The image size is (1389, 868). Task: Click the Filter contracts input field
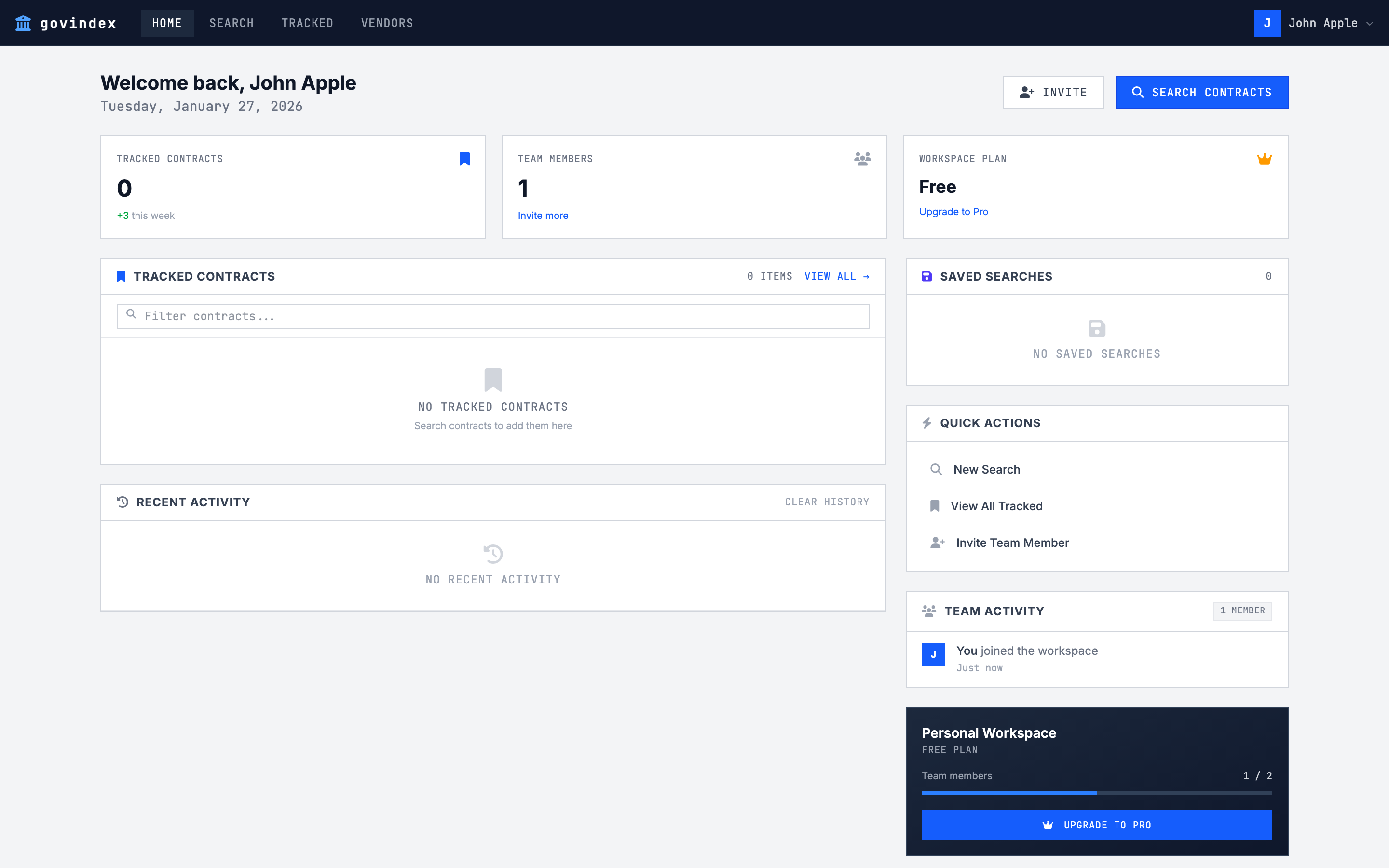[492, 316]
